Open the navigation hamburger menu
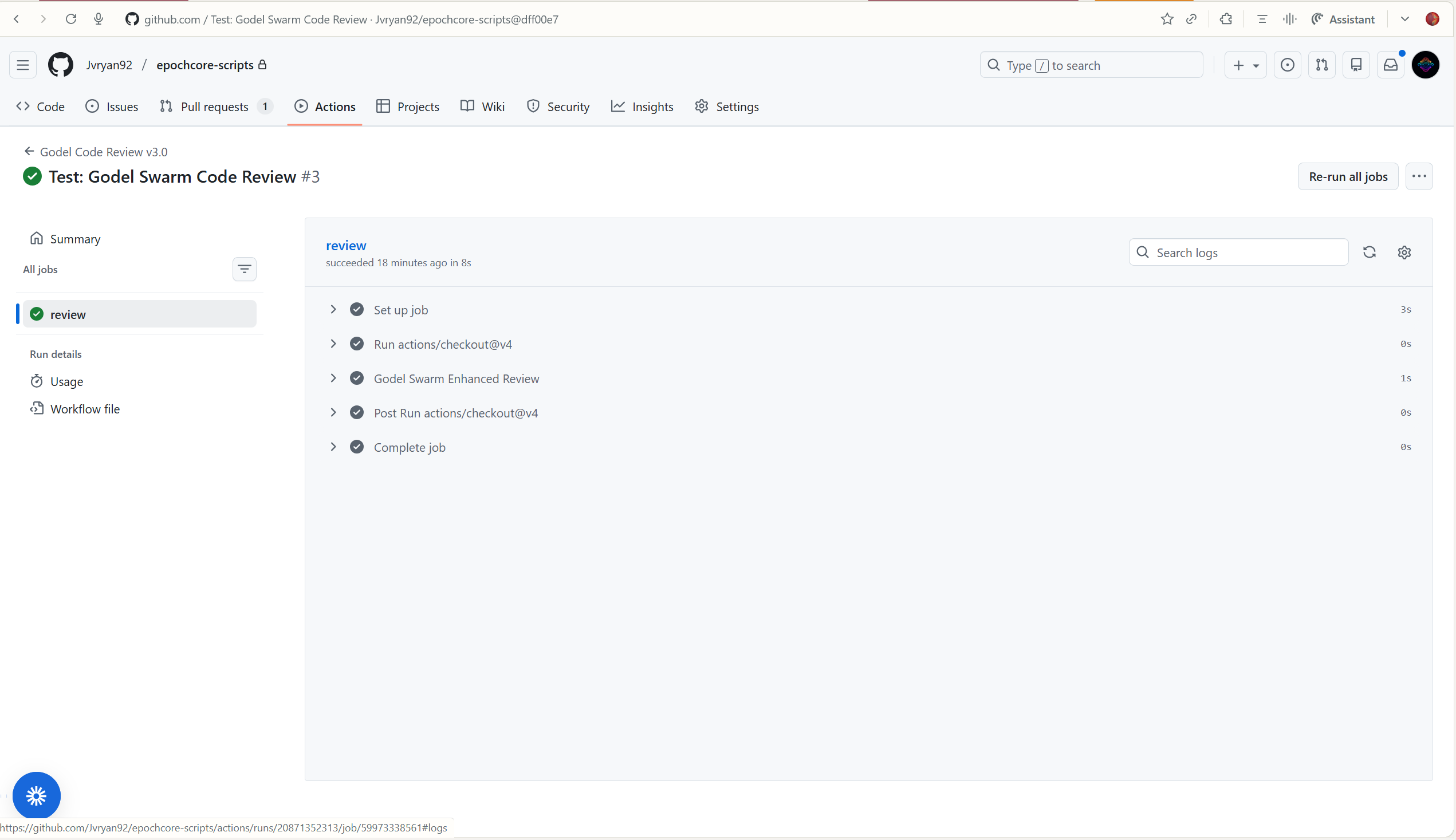The width and height of the screenshot is (1456, 840). [23, 65]
